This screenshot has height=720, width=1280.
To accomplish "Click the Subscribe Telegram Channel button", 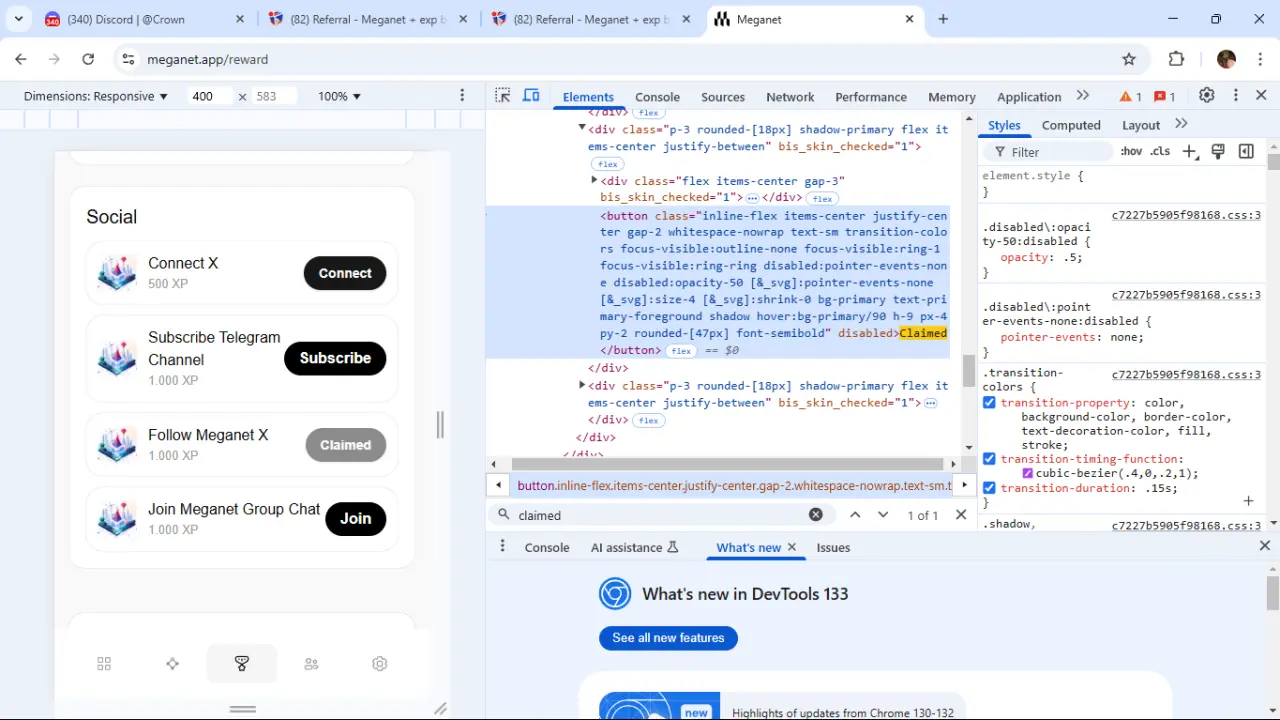I will point(335,358).
